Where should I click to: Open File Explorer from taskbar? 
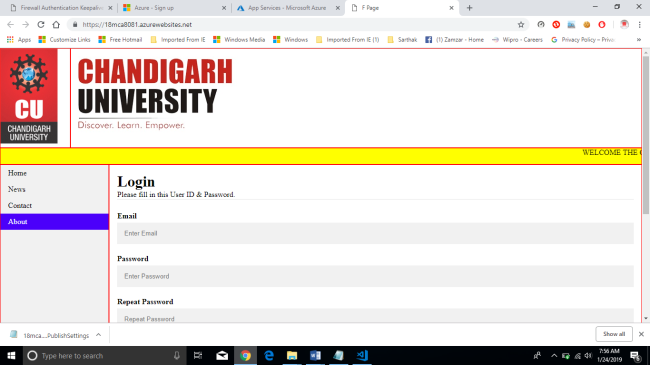[x=292, y=355]
